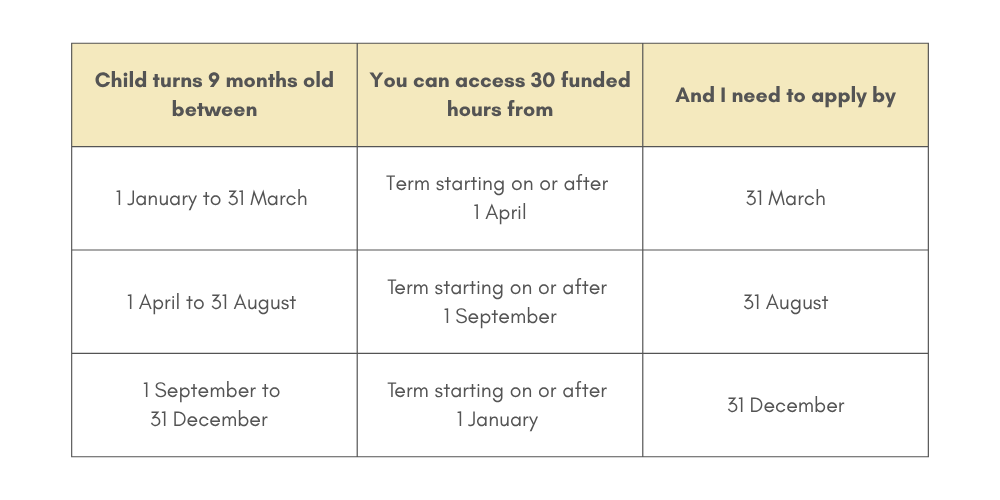Select the '1 January to 31 March' cell
The image size is (1000, 500).
tap(214, 198)
